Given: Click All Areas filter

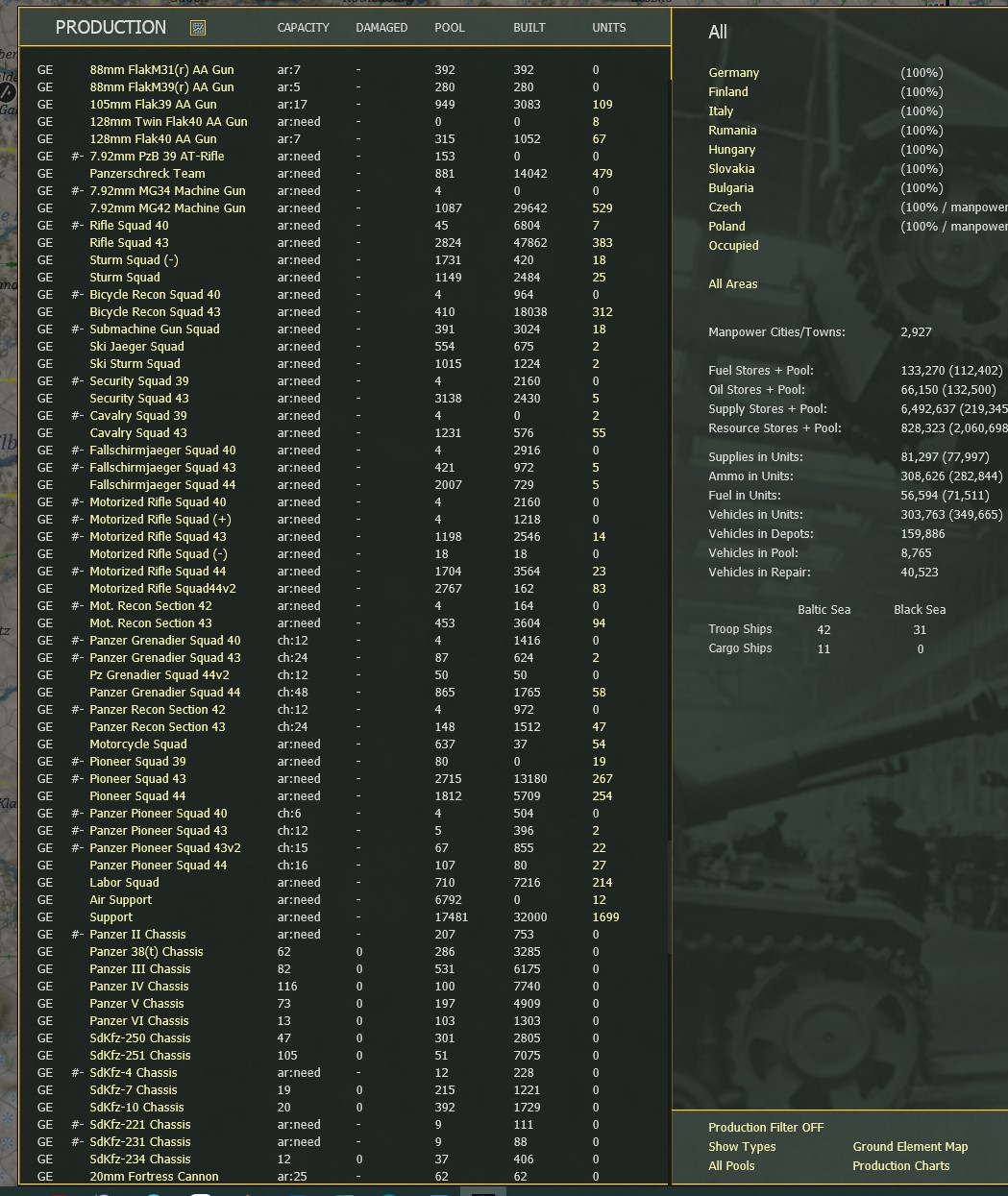Looking at the screenshot, I should tap(733, 284).
